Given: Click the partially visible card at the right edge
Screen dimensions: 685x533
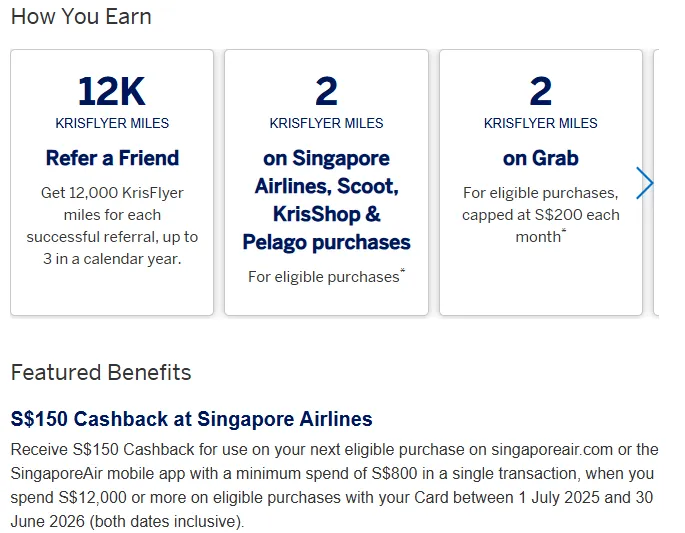Looking at the screenshot, I should coord(656,183).
